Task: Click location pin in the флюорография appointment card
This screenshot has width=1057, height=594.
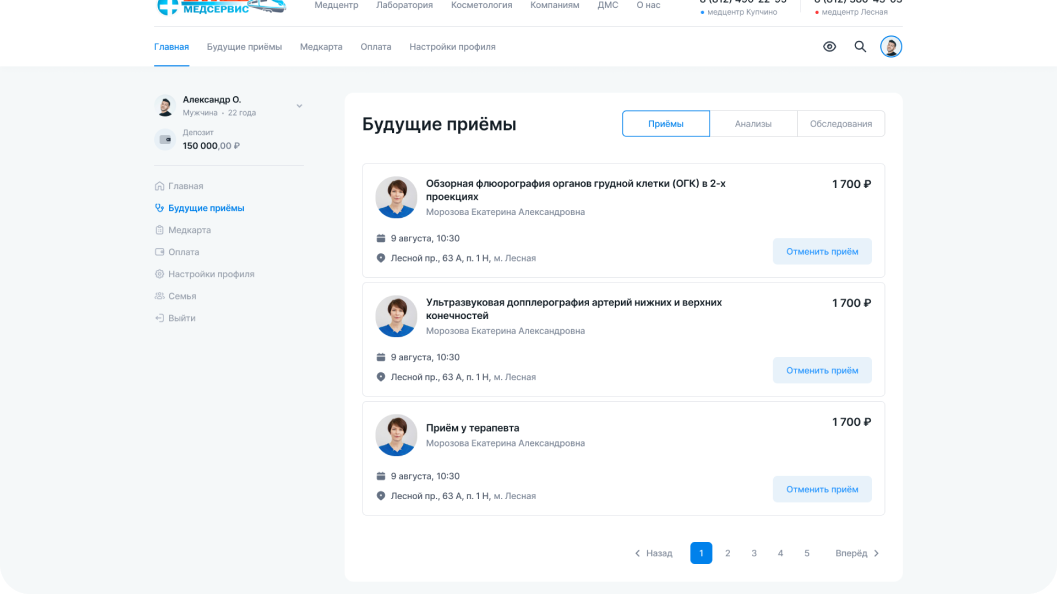Action: pos(381,258)
